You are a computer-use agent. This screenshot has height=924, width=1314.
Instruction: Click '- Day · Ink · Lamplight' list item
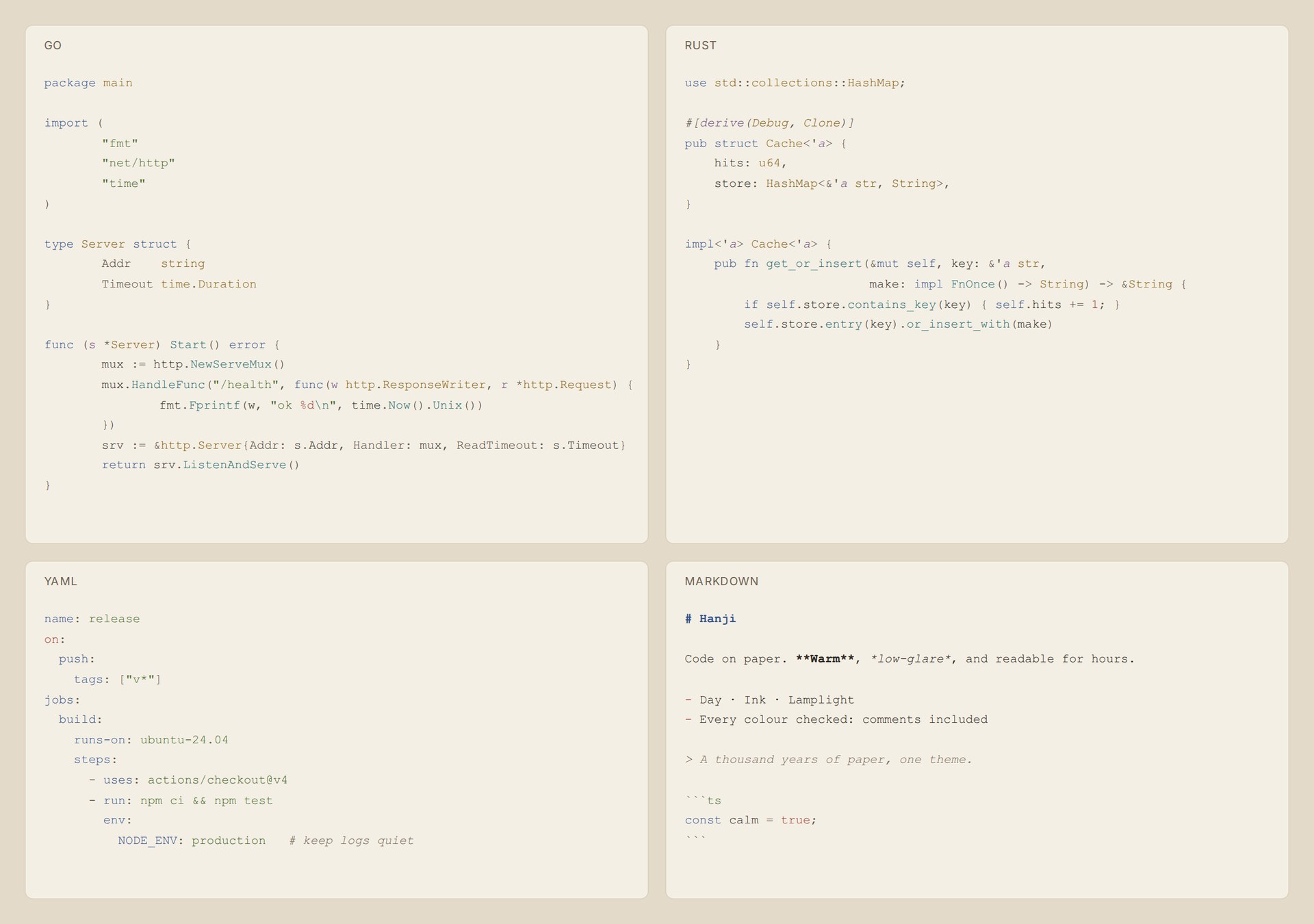tap(769, 700)
